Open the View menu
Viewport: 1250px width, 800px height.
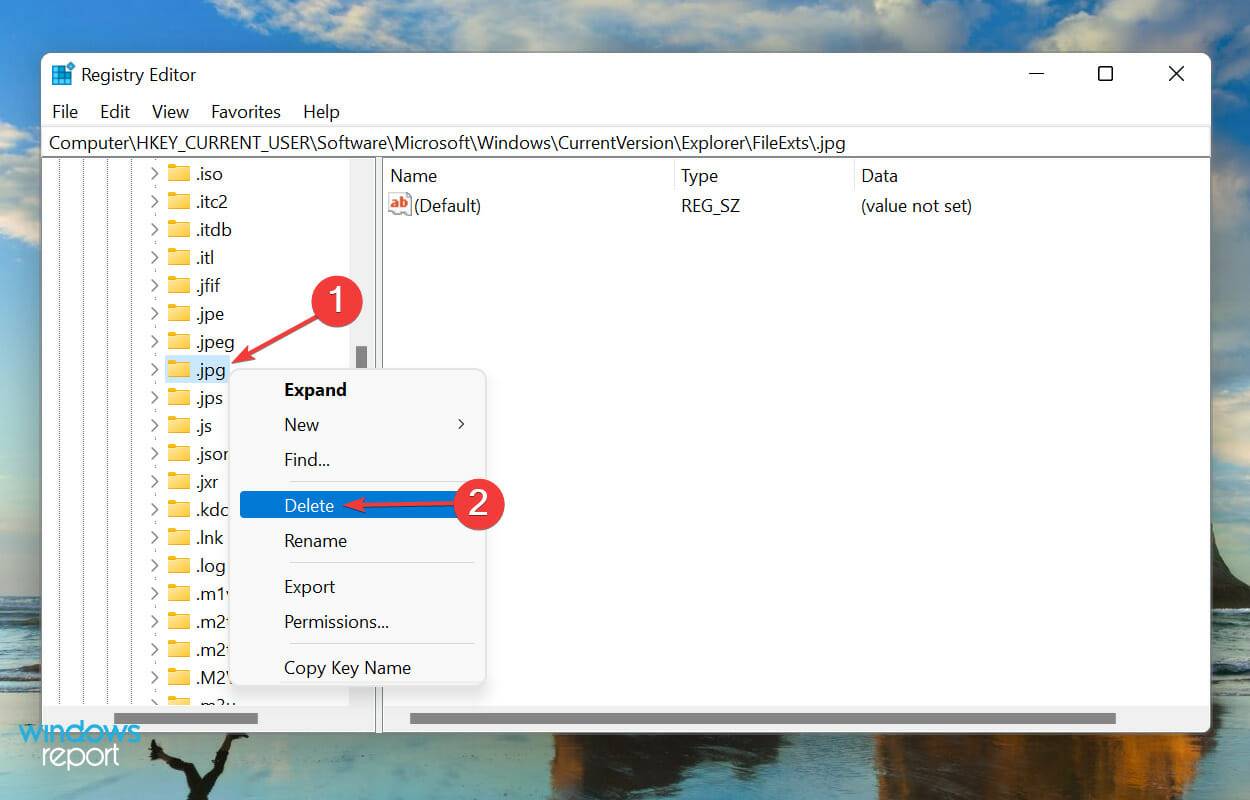170,111
